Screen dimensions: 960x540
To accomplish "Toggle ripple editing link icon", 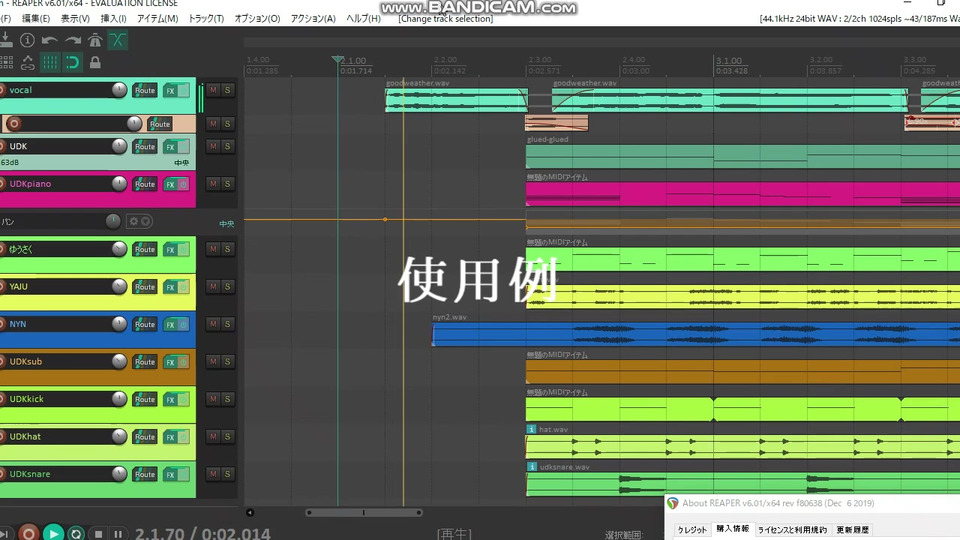I will [28, 62].
